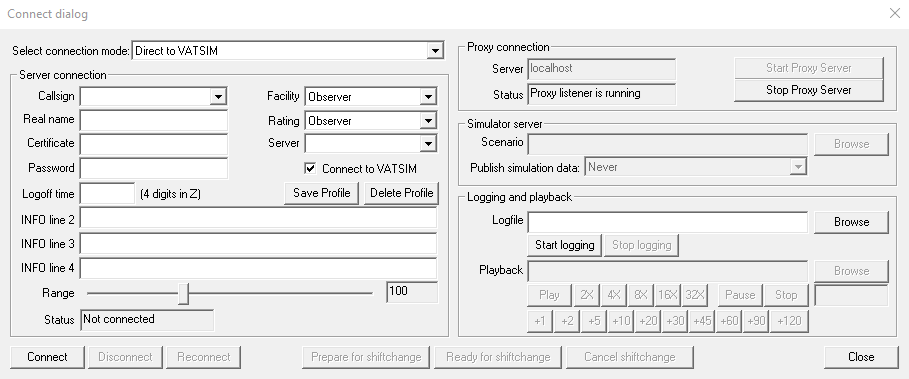
Task: Set playback speed to 2X
Action: click(x=587, y=295)
